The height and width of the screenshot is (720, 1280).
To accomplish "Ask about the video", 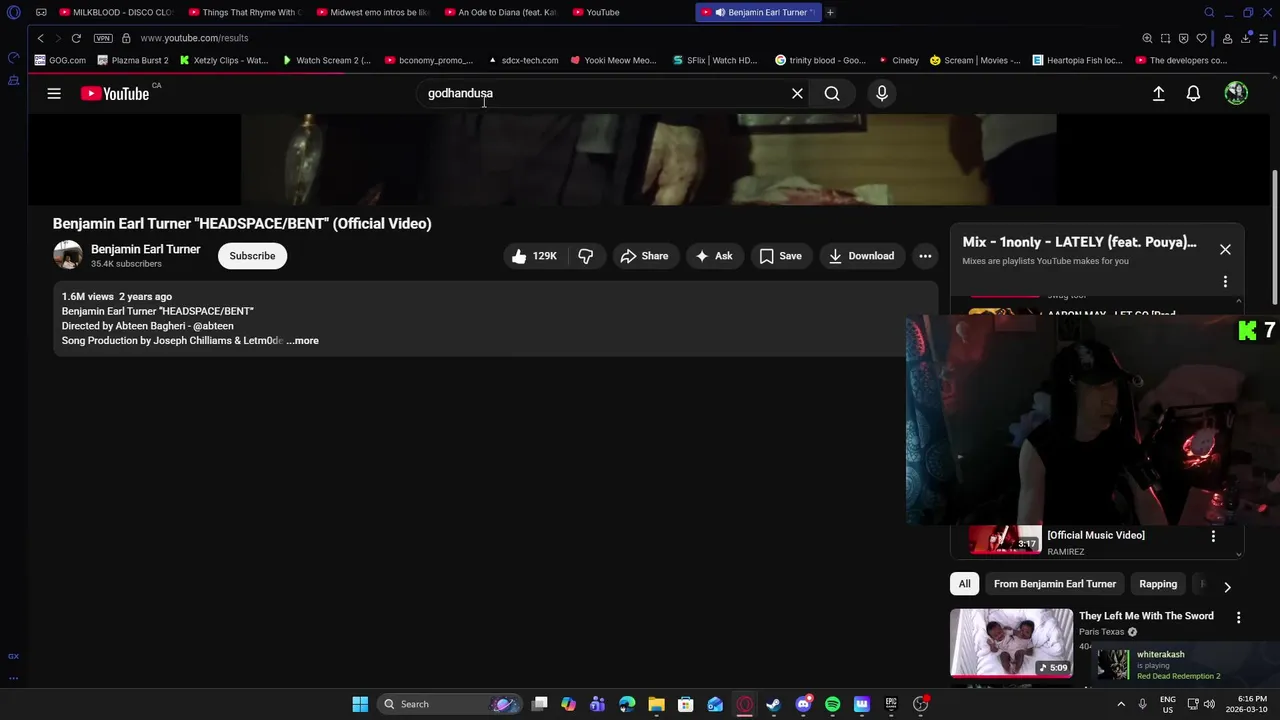I will pyautogui.click(x=714, y=256).
